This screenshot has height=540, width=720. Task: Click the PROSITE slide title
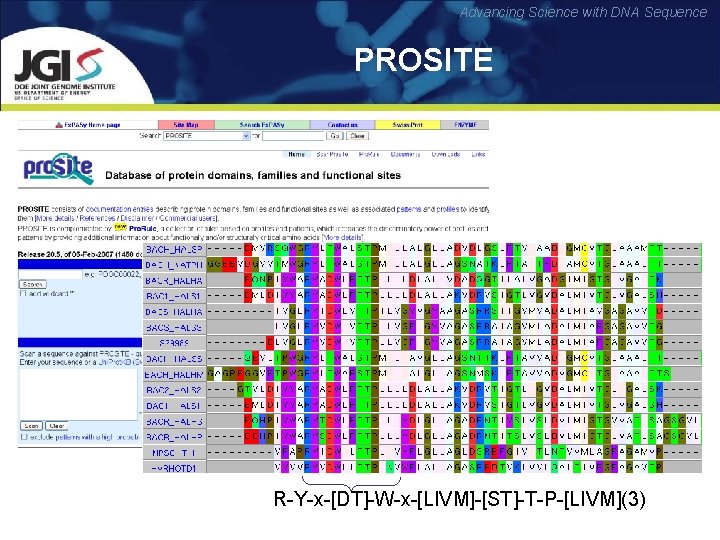[423, 60]
